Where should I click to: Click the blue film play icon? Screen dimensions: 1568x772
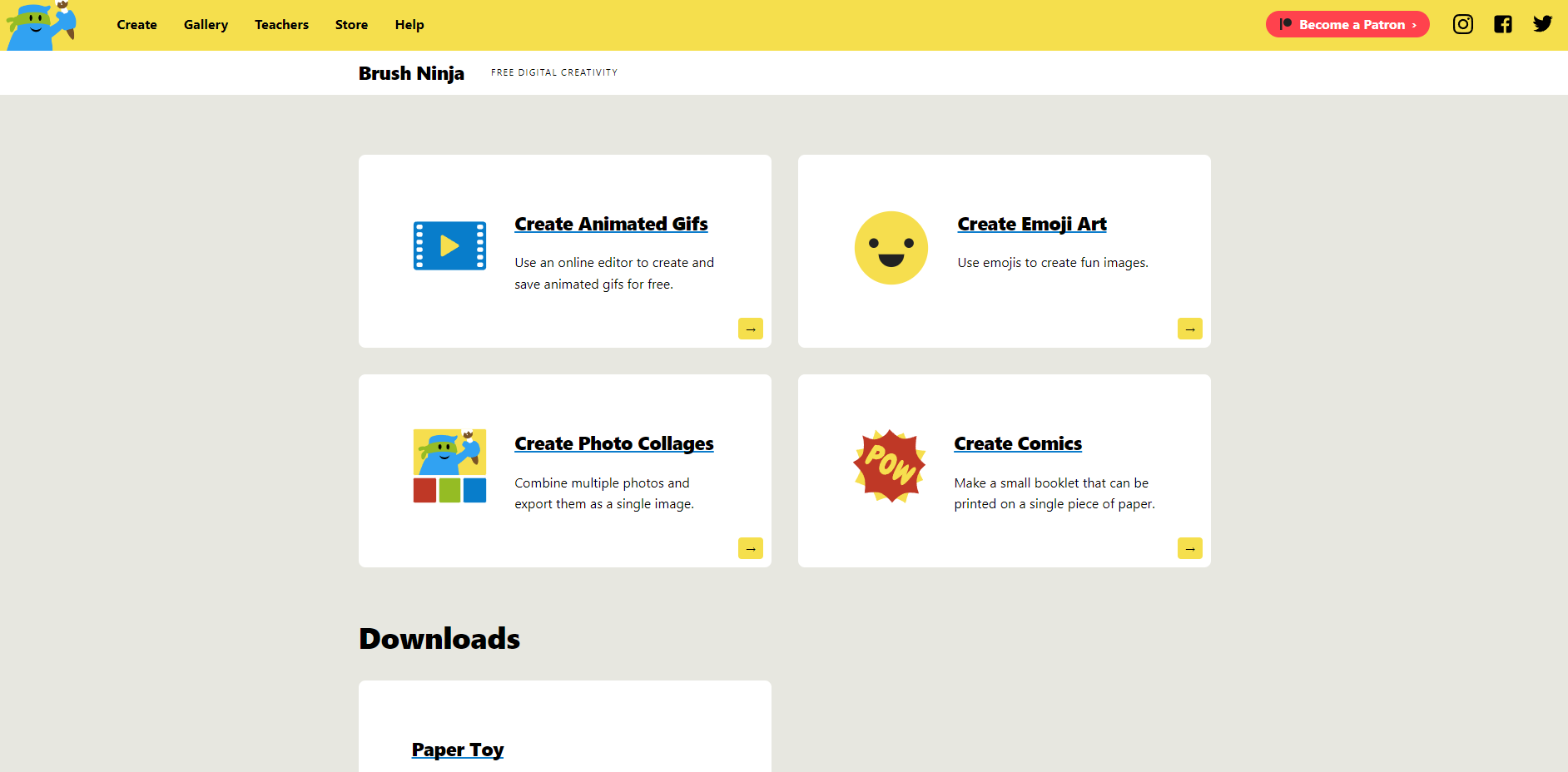pyautogui.click(x=449, y=246)
